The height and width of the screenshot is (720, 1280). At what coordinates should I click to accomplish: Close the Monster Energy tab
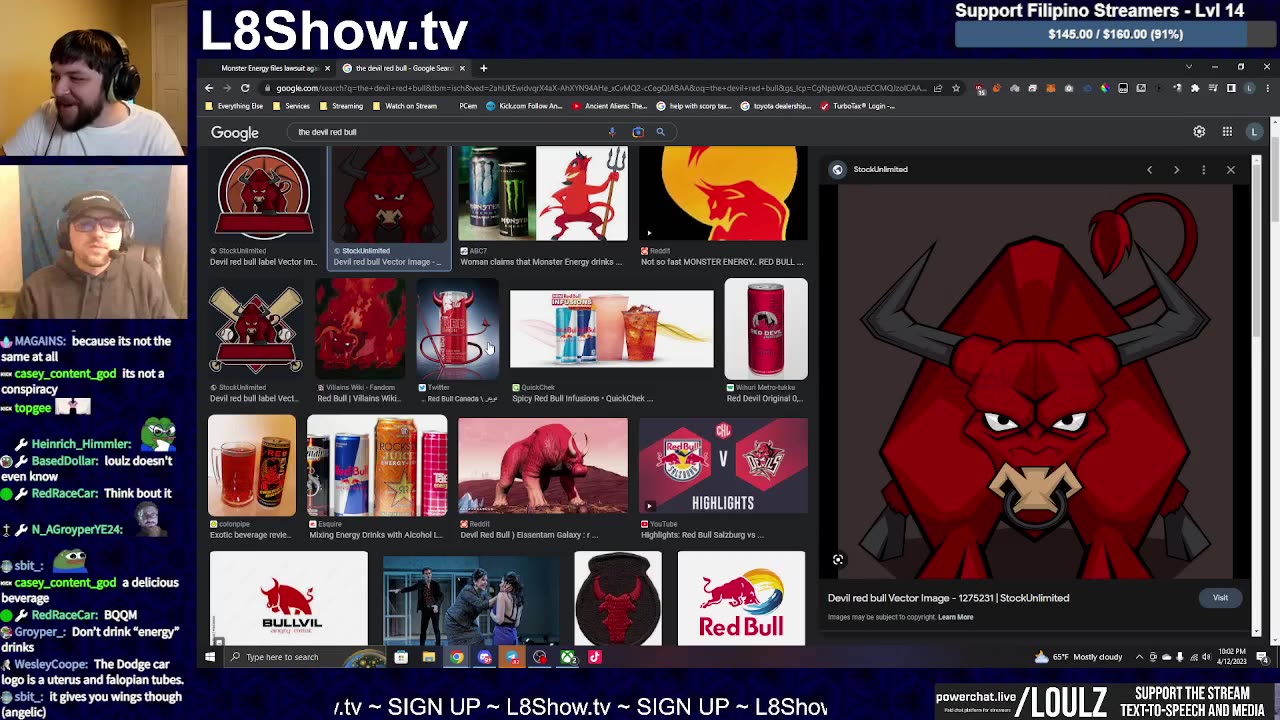327,68
